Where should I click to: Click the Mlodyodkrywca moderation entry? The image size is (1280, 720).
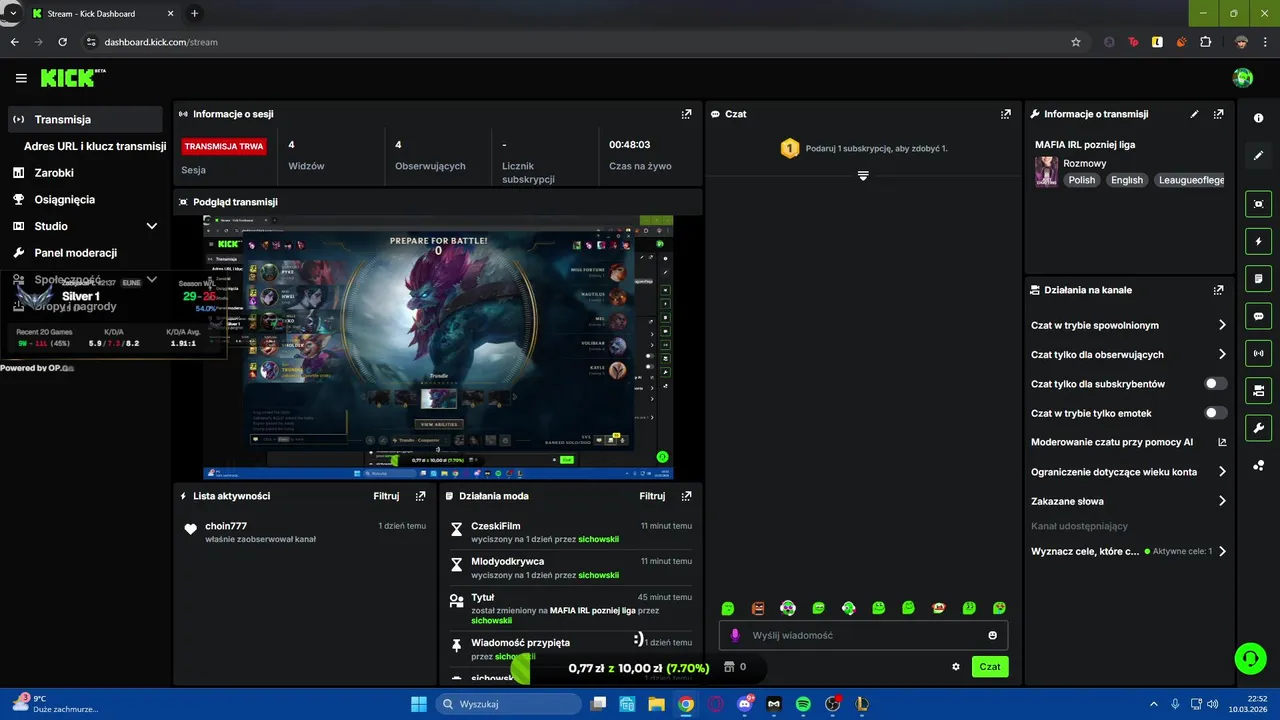point(572,568)
